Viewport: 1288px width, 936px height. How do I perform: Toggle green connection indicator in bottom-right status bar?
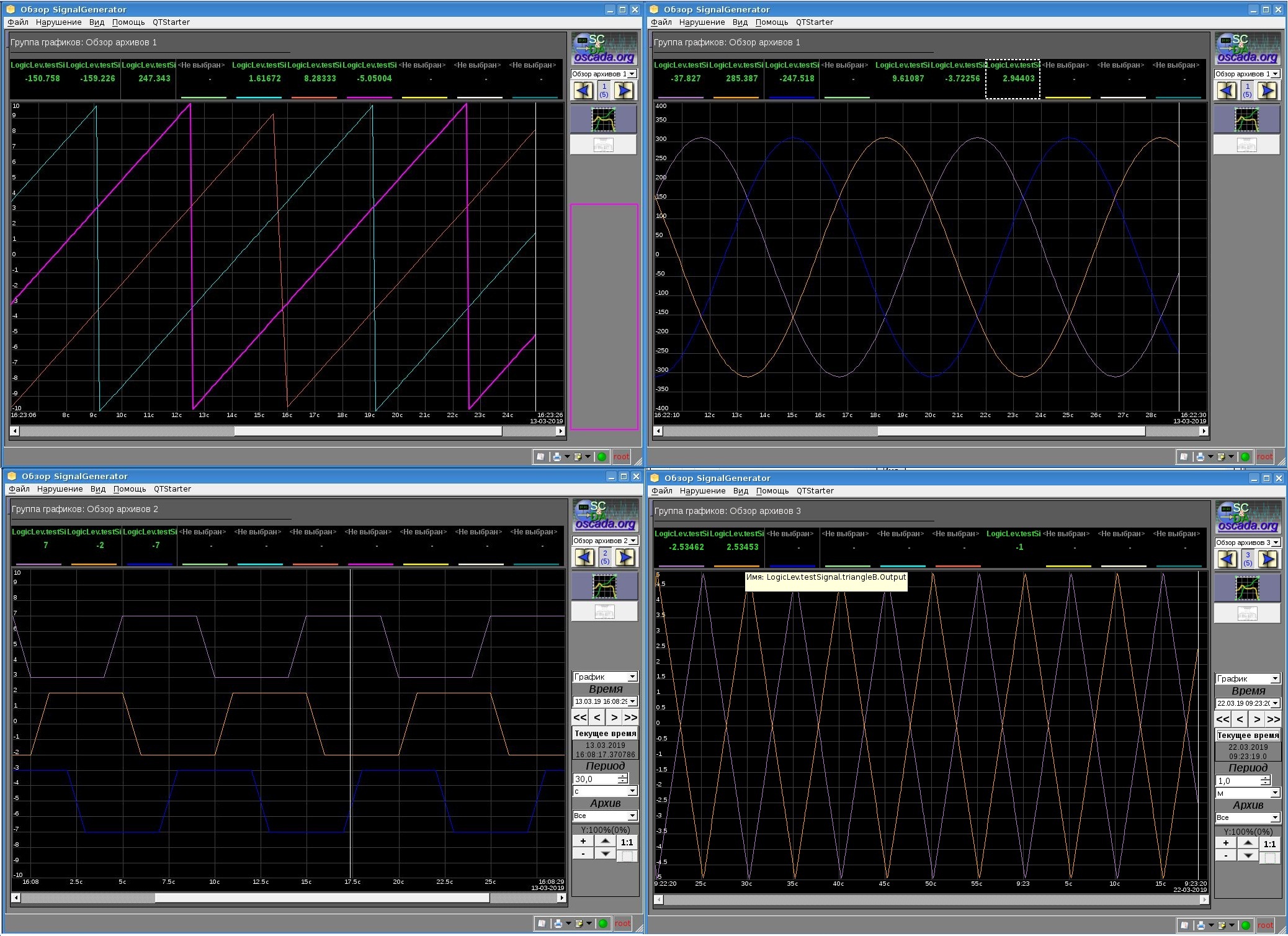point(1245,925)
